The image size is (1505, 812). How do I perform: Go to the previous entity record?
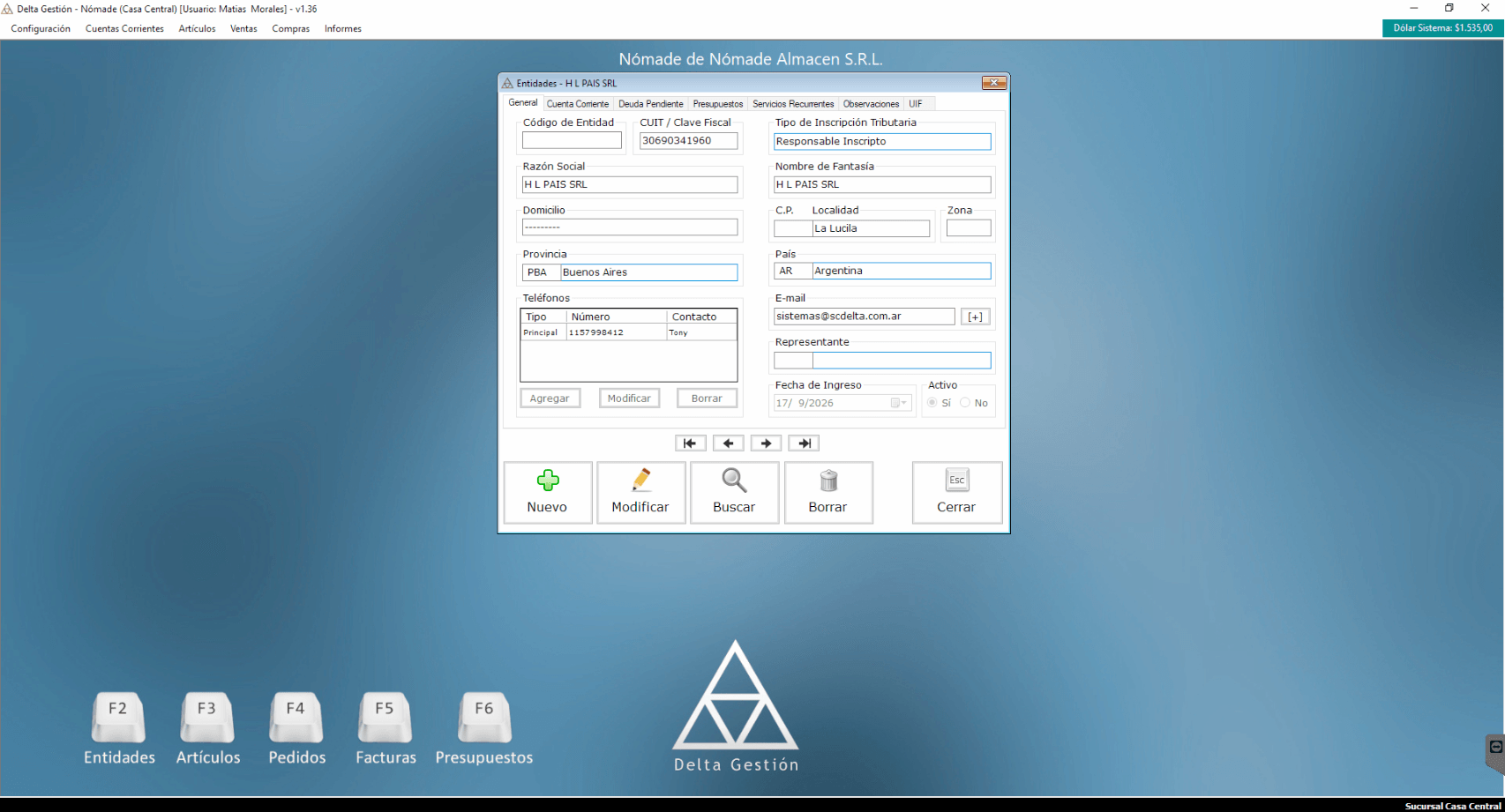pyautogui.click(x=728, y=443)
